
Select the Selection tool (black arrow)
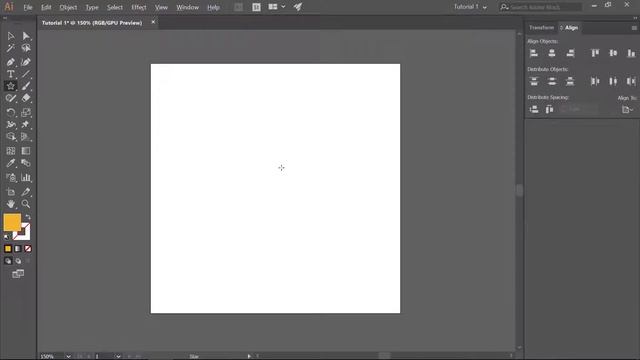tap(11, 36)
